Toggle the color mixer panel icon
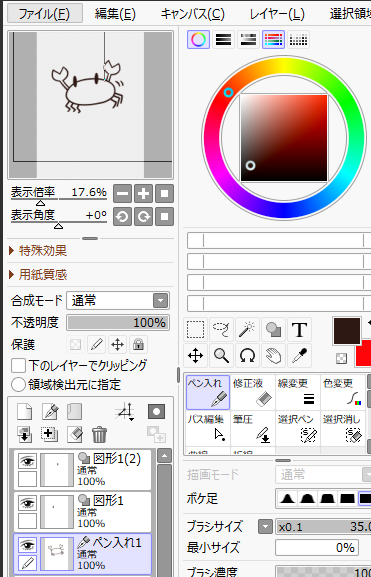This screenshot has height=577, width=371. [273, 40]
